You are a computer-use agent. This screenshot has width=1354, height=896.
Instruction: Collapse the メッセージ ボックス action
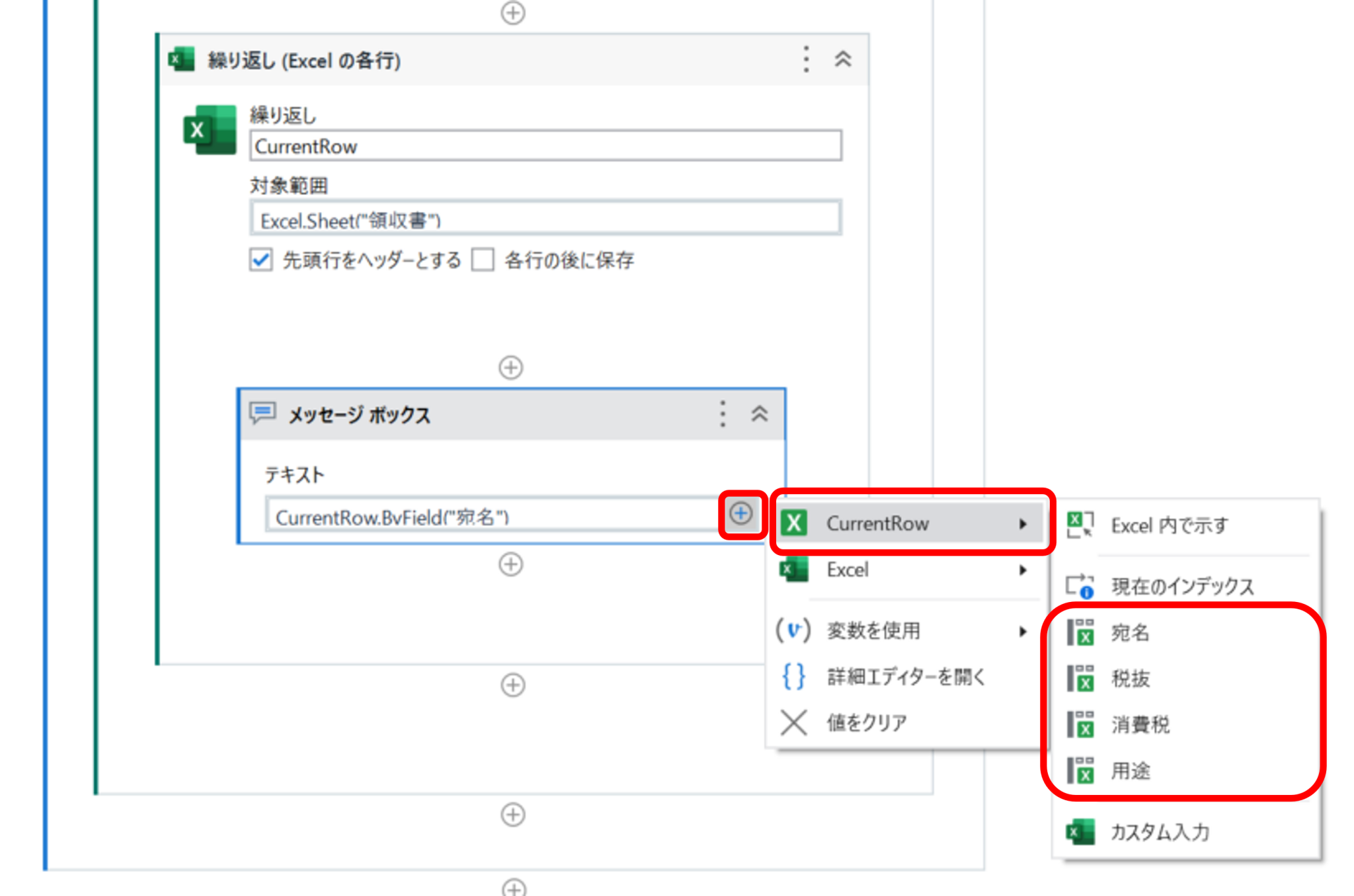[x=761, y=414]
